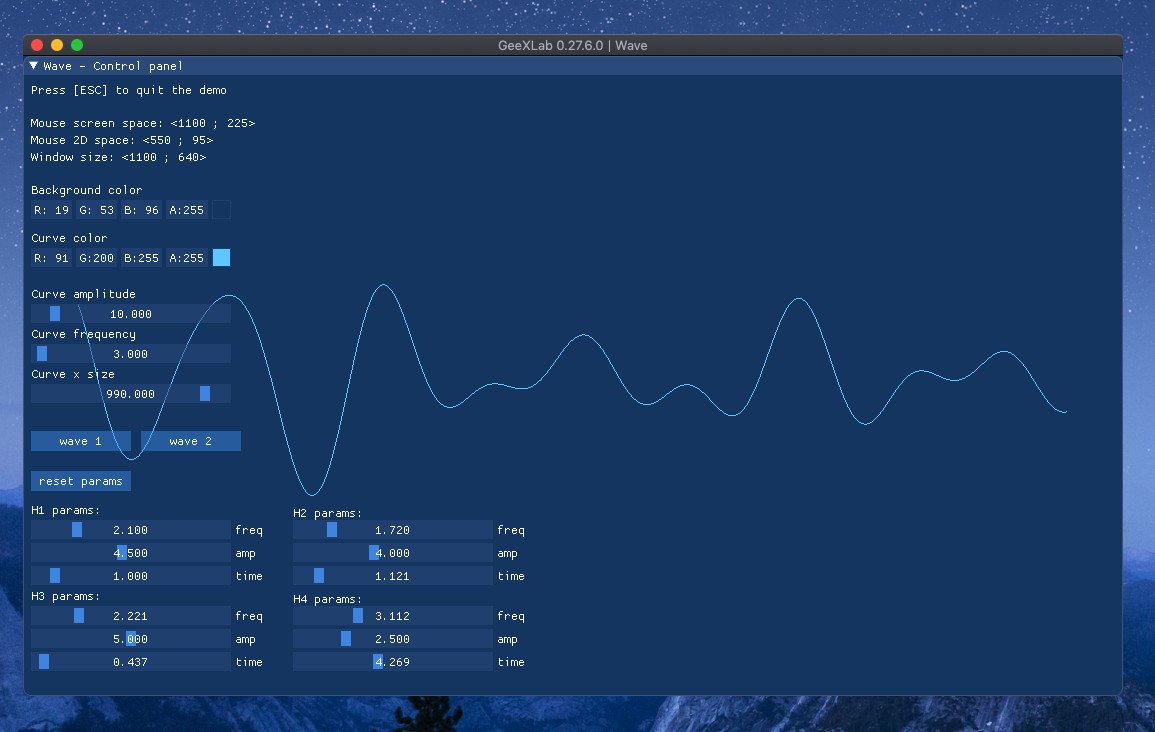Select the background color R: 19 field

[52, 210]
